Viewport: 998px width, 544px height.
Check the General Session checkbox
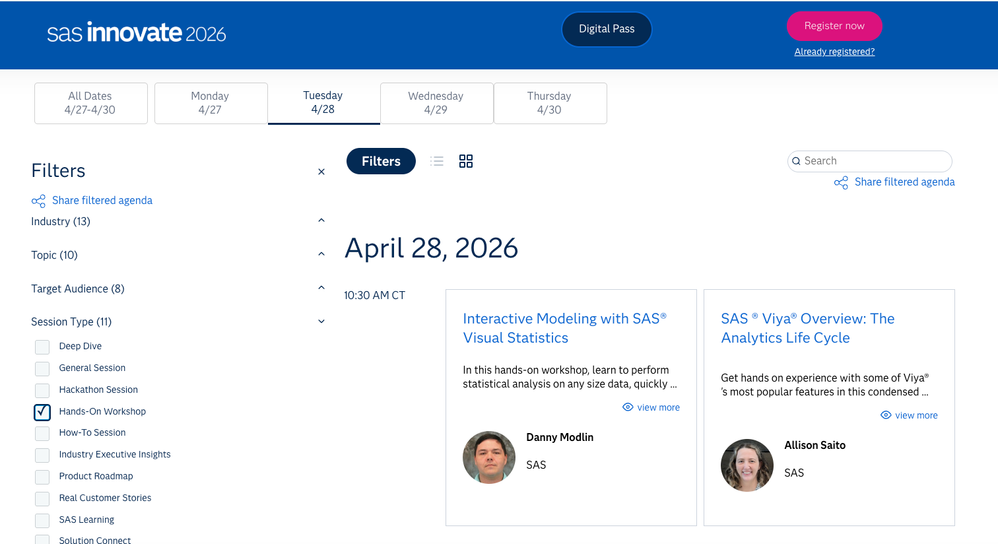coord(42,368)
